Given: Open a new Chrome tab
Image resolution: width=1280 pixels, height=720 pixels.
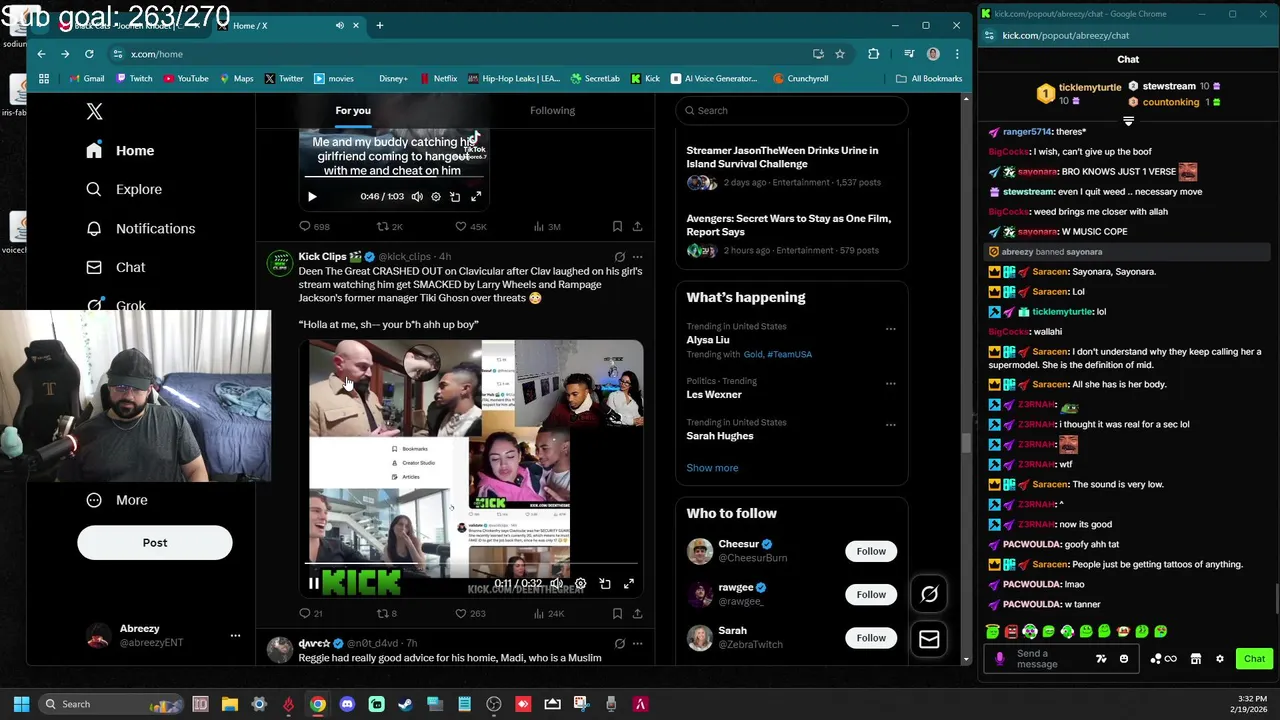Looking at the screenshot, I should click(379, 25).
